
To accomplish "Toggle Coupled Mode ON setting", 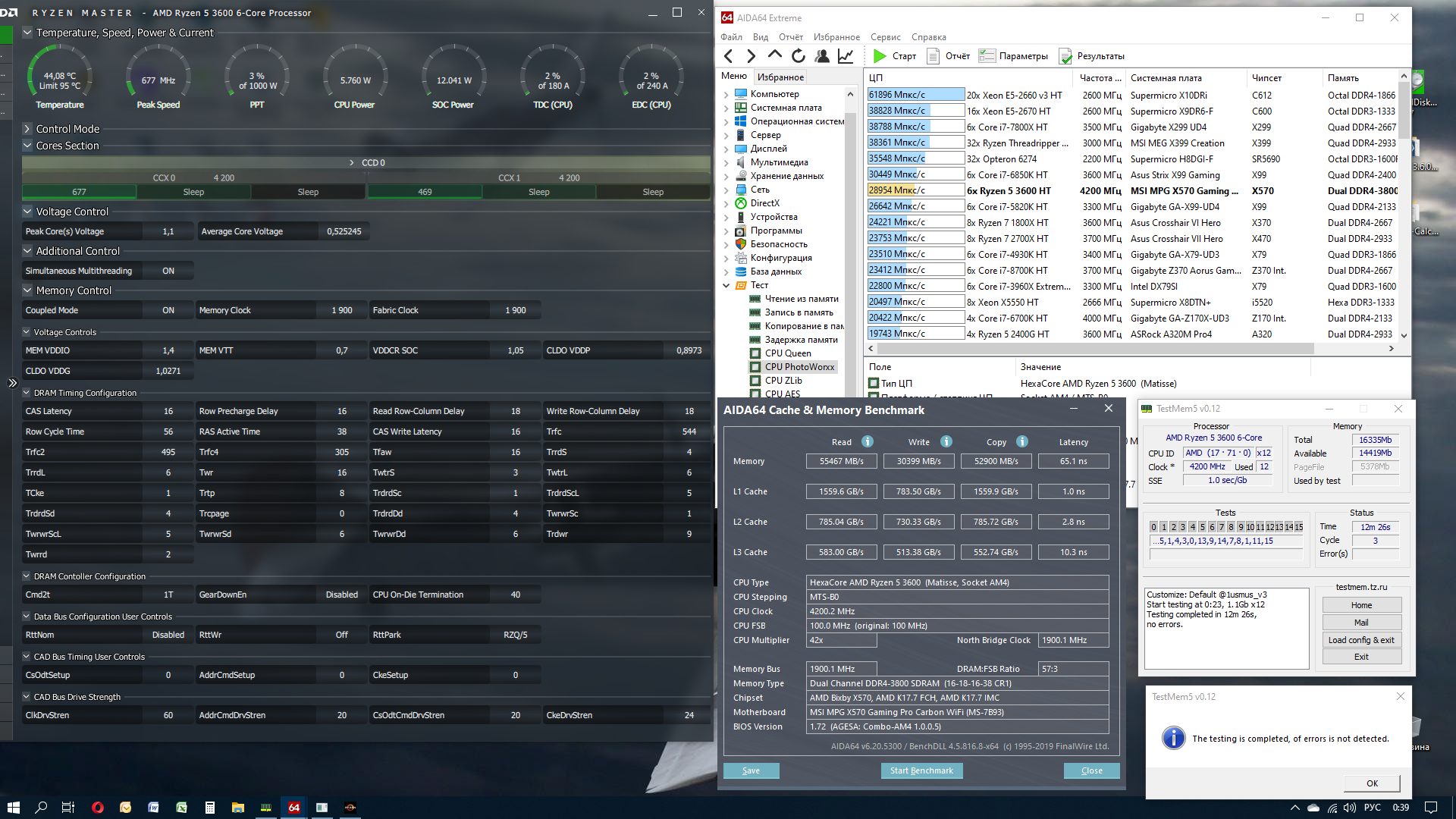I will click(x=168, y=310).
